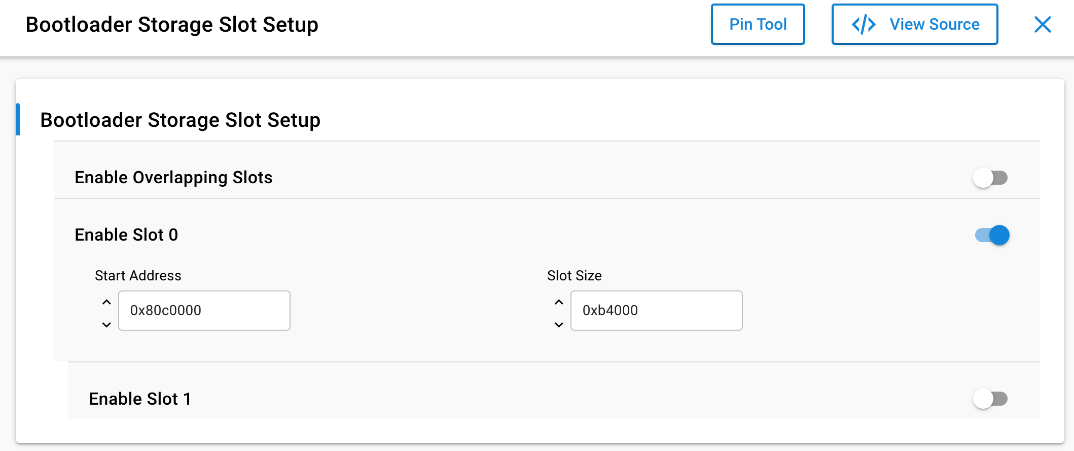Select the Enable Overlapping Slots label
This screenshot has height=451, width=1074.
point(174,178)
